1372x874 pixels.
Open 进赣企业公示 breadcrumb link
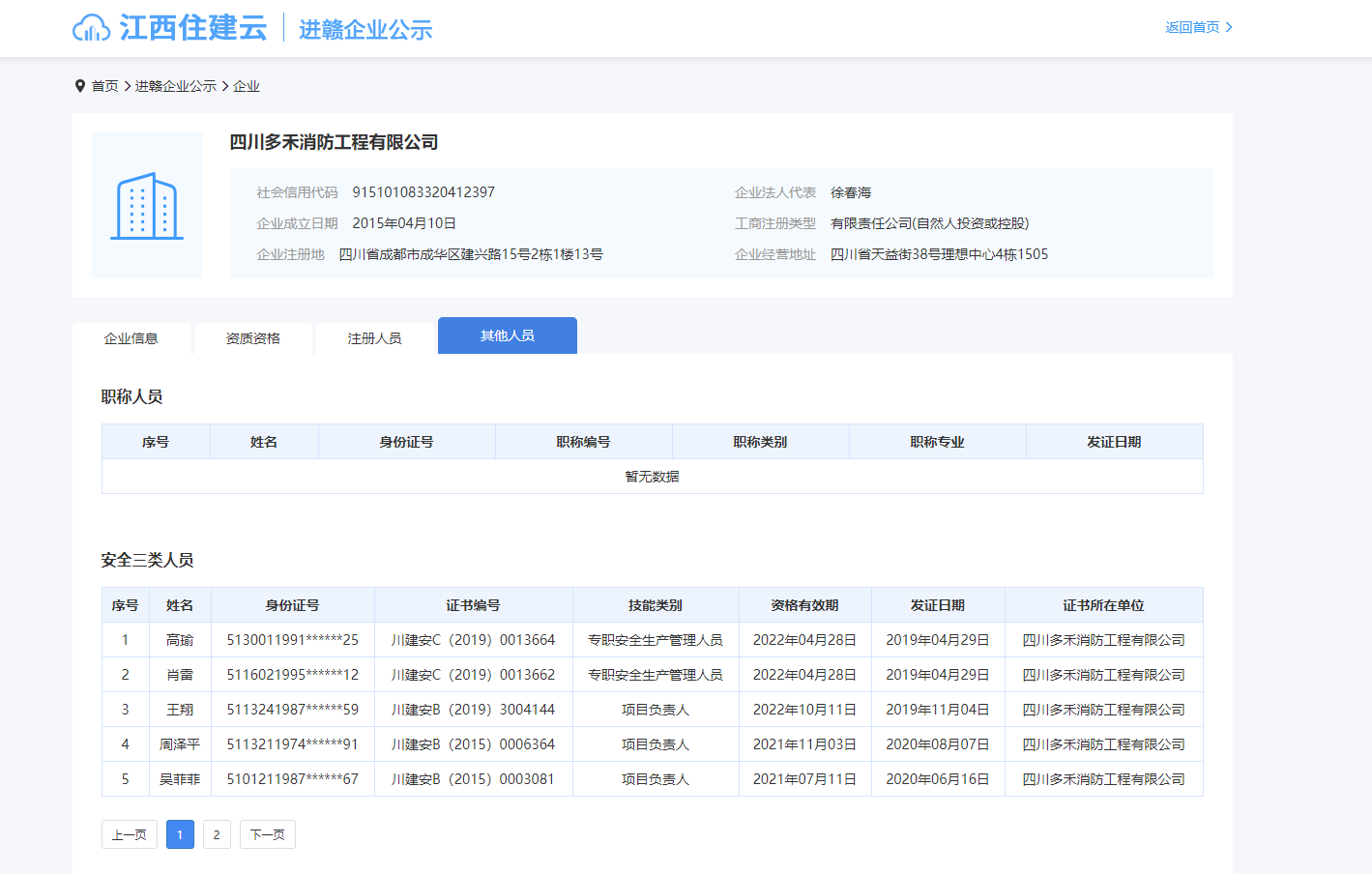[x=175, y=86]
